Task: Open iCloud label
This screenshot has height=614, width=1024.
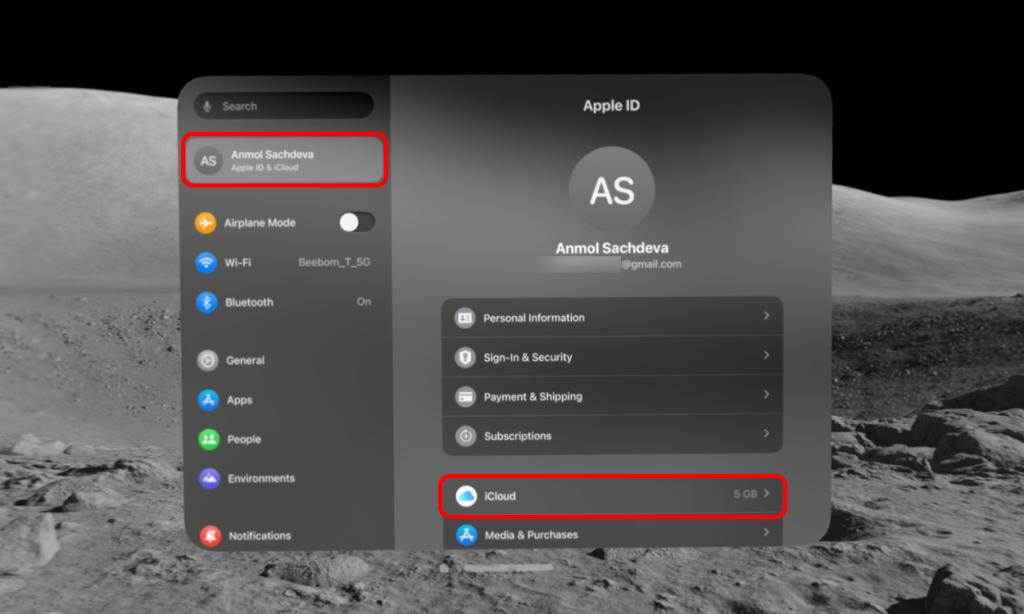Action: tap(500, 496)
